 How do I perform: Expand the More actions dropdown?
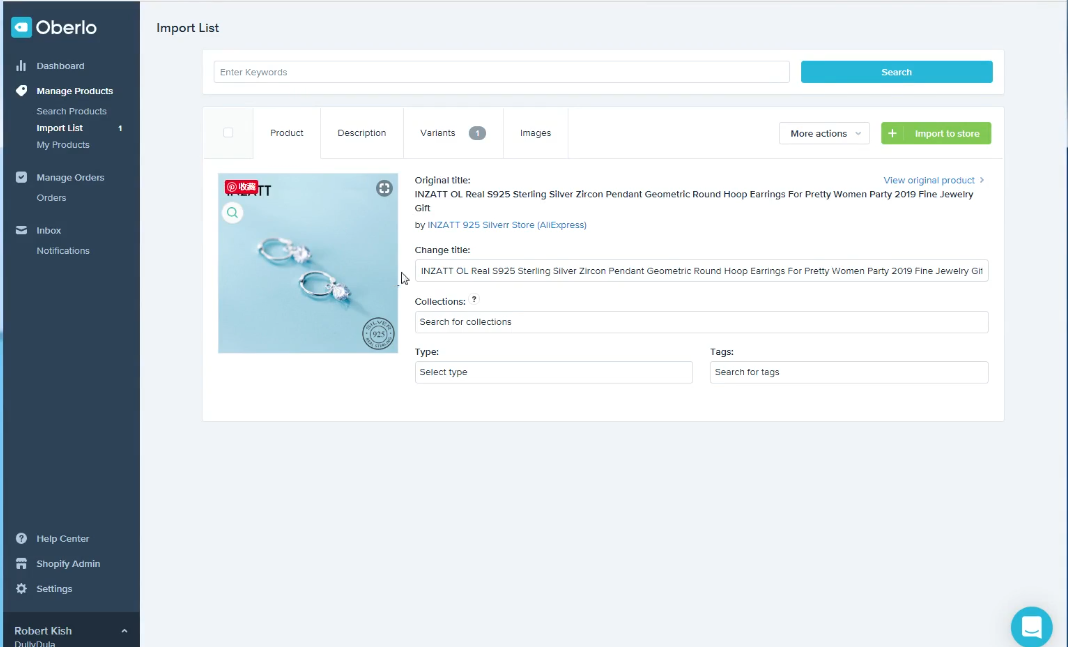click(x=824, y=134)
